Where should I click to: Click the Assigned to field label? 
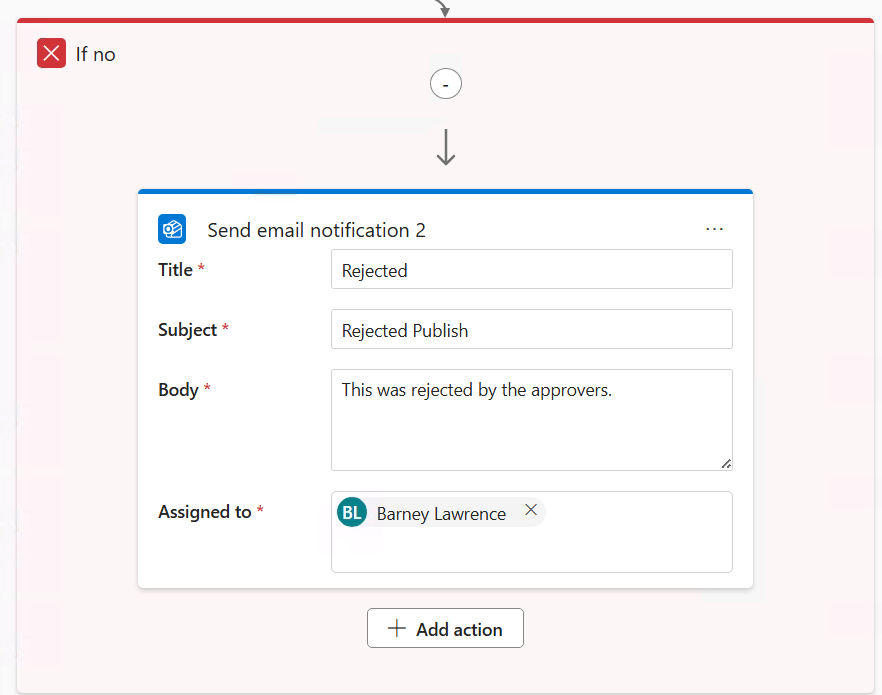(x=204, y=512)
